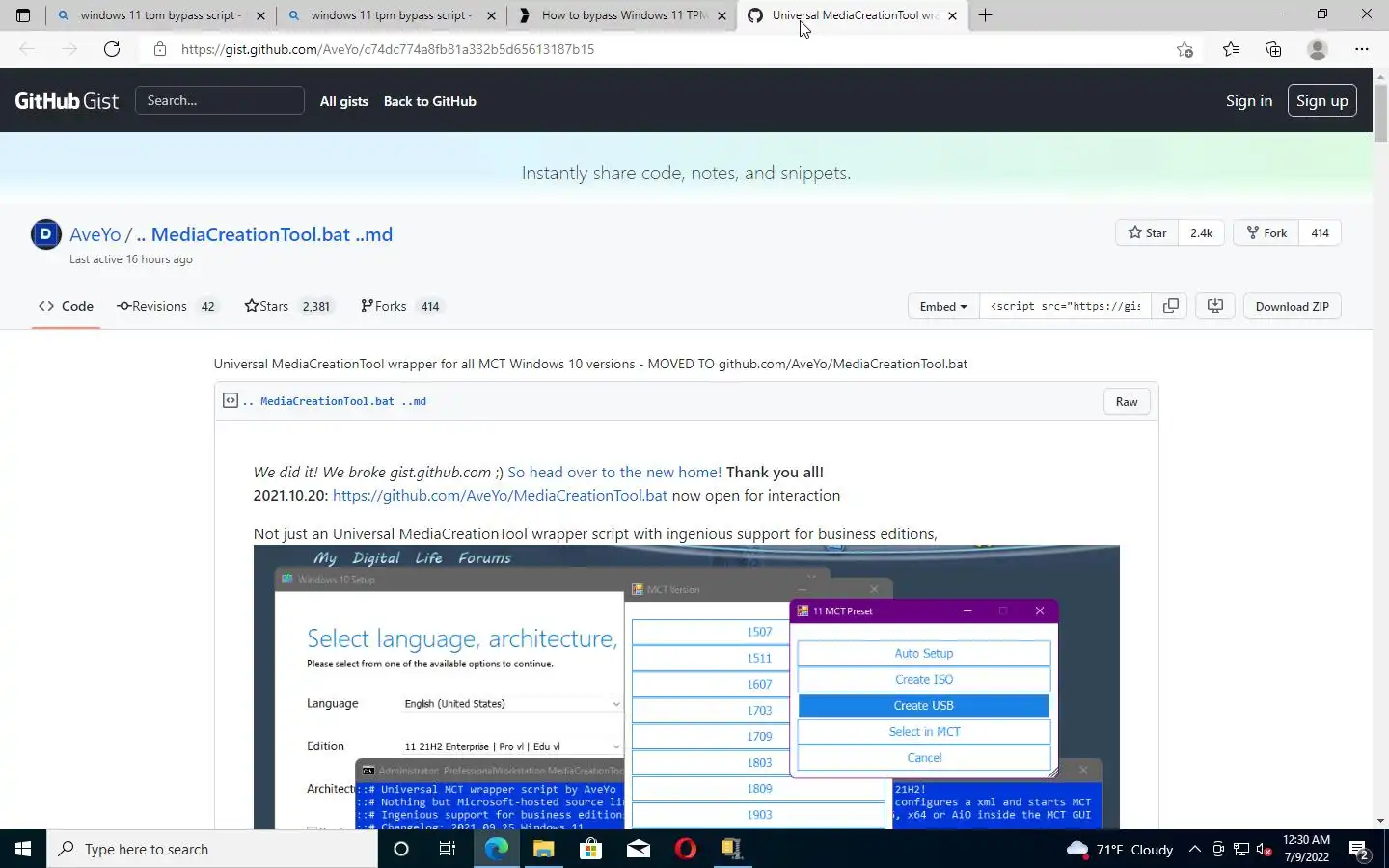Reload the page with the refresh icon
Screen dimensions: 1389x868
coord(112,49)
